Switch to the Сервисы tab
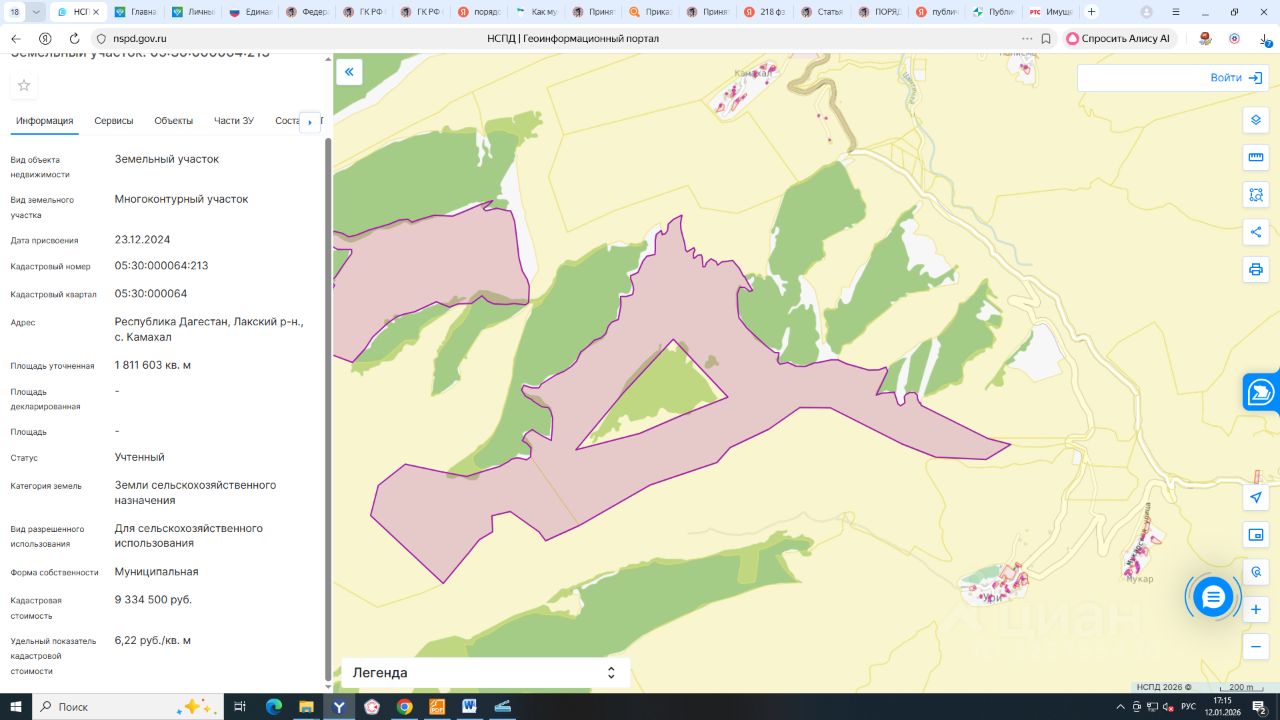Viewport: 1280px width, 720px height. (x=114, y=121)
